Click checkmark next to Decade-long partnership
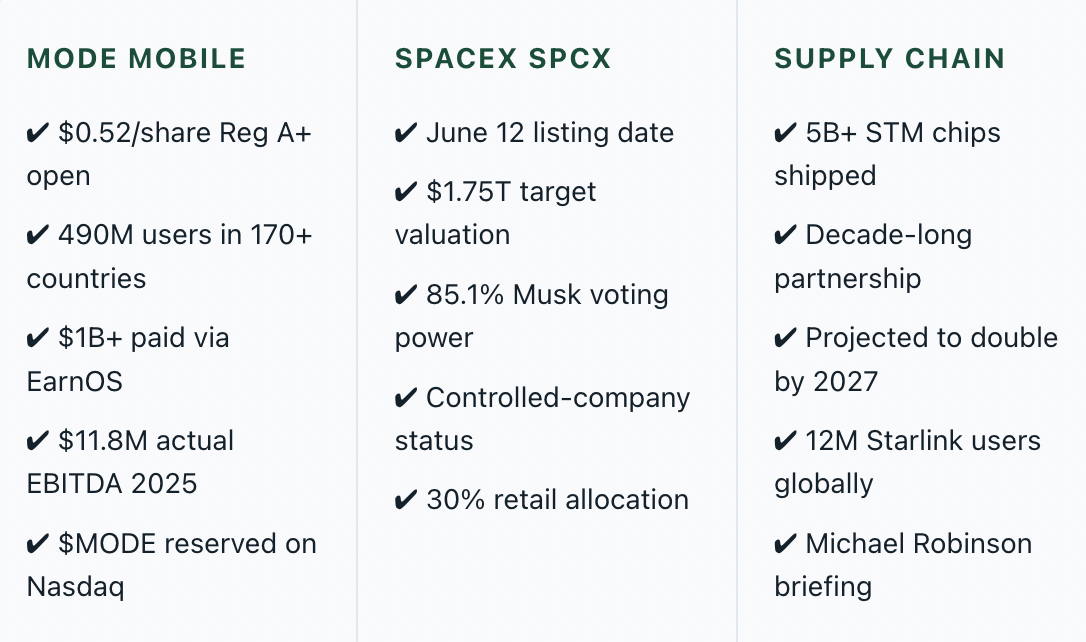1086x642 pixels. coord(785,235)
